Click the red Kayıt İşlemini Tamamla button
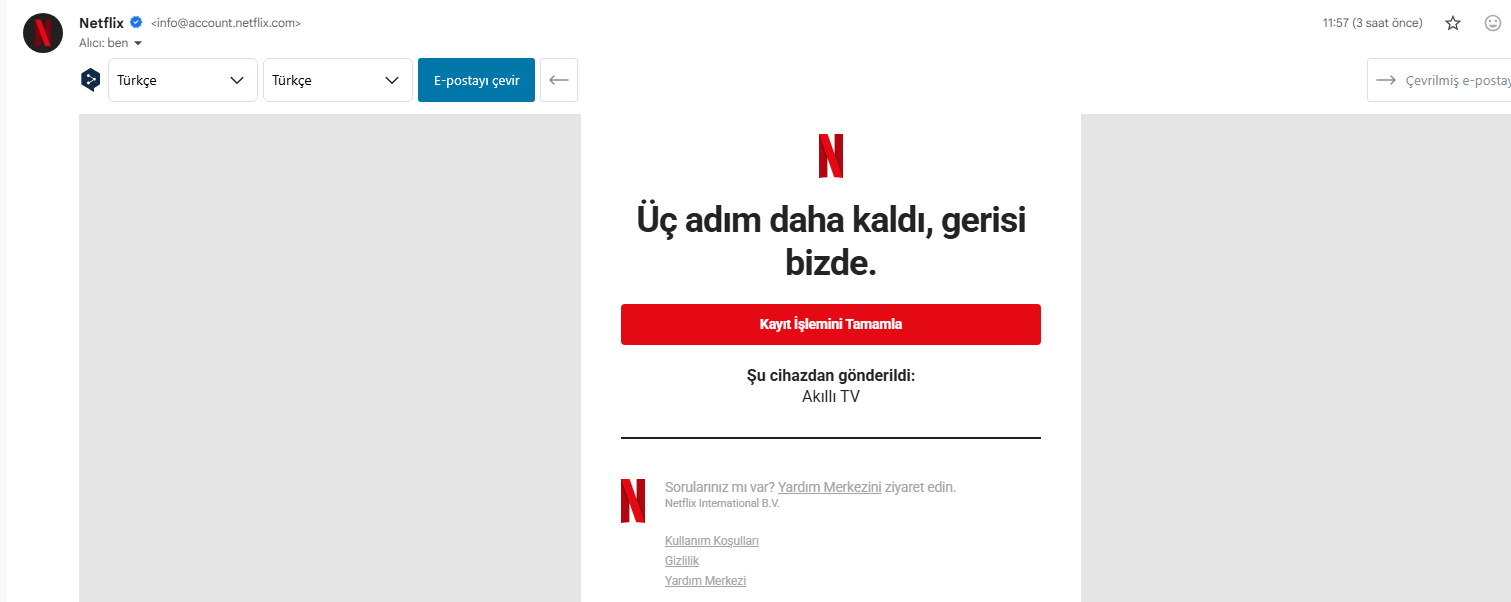Viewport: 1511px width, 602px height. click(x=831, y=324)
